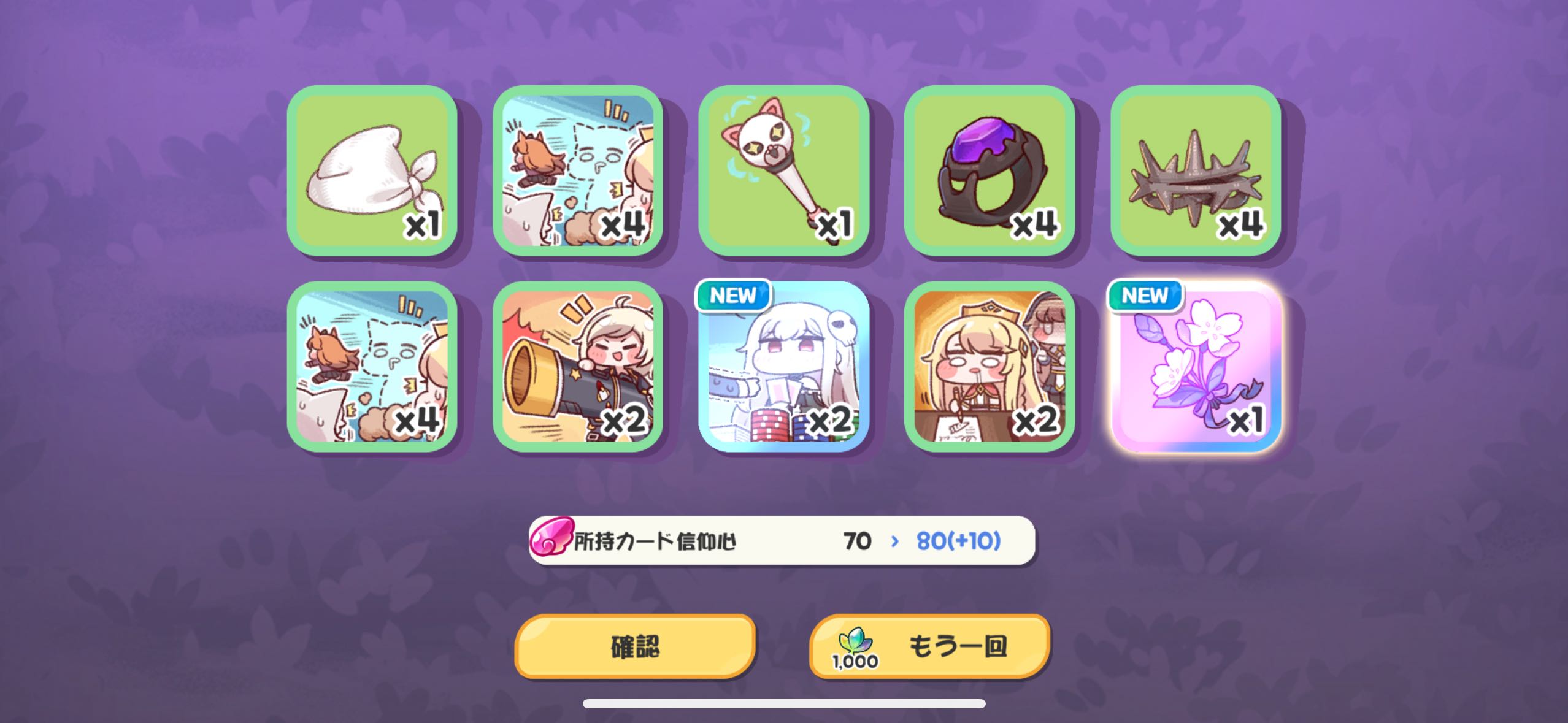Tap the purple gem black ring x4
This screenshot has width=1568, height=723.
tap(990, 170)
